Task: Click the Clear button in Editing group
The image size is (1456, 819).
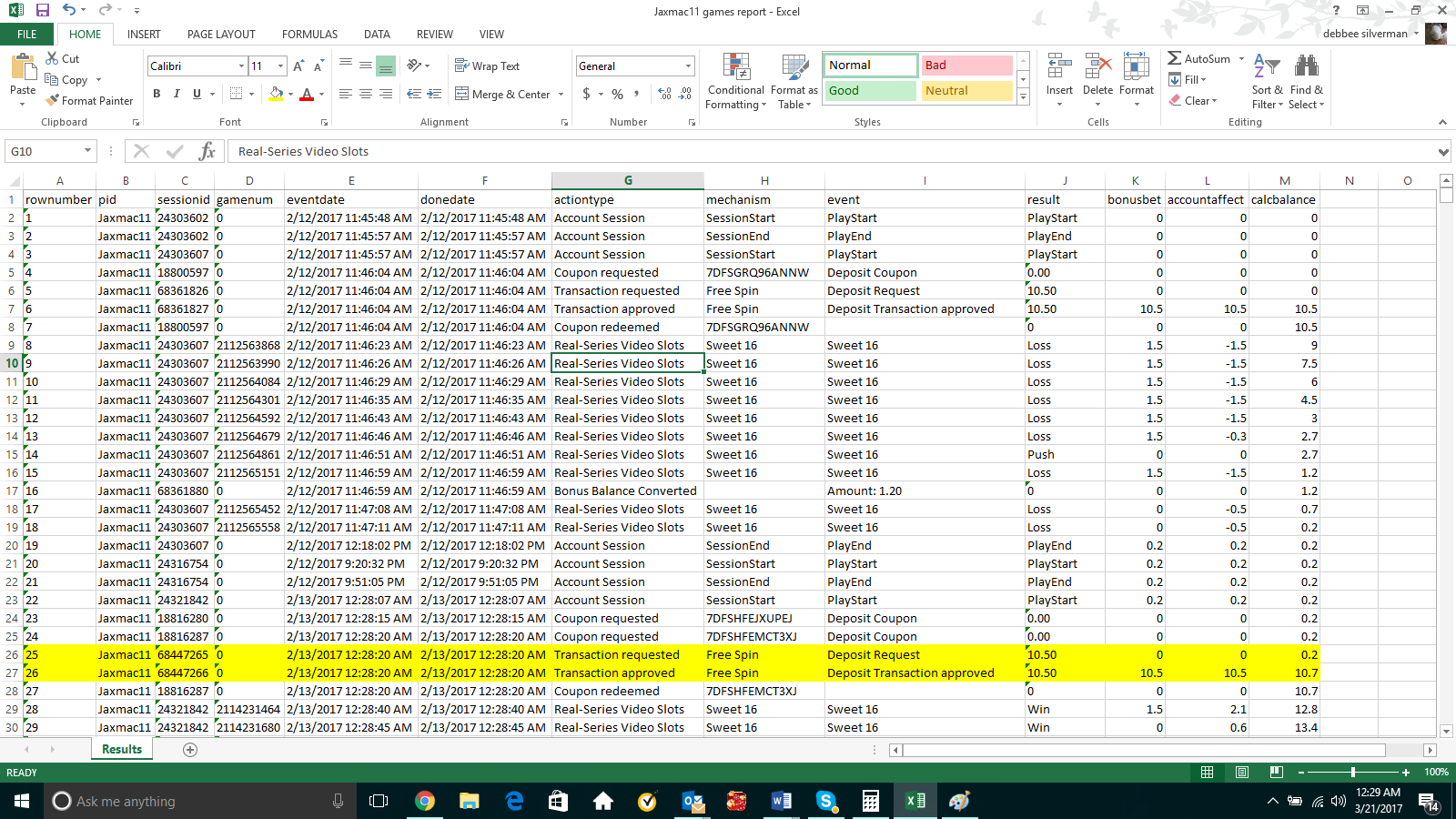Action: click(1193, 101)
